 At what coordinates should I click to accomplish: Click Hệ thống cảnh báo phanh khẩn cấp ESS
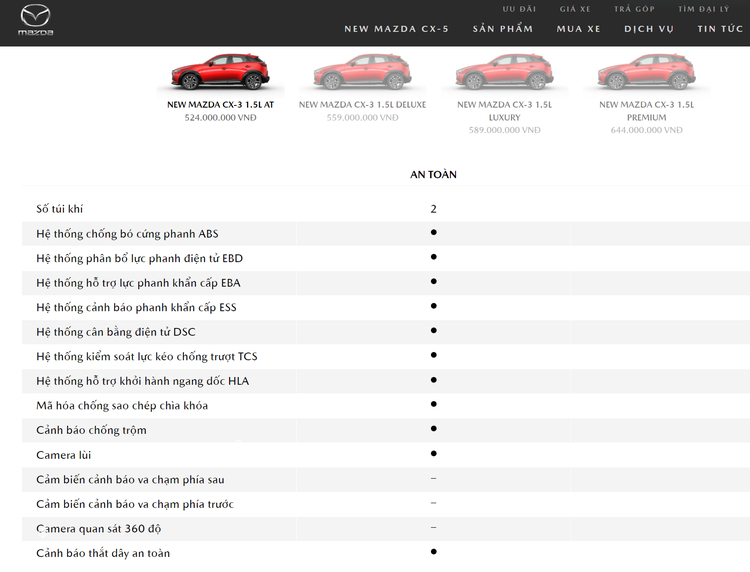[136, 308]
